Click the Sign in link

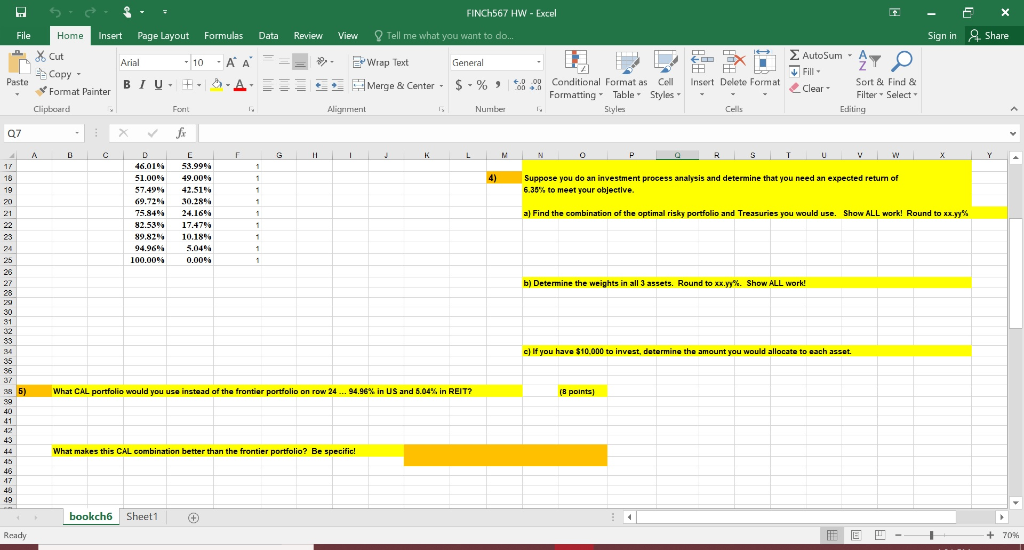[x=942, y=35]
